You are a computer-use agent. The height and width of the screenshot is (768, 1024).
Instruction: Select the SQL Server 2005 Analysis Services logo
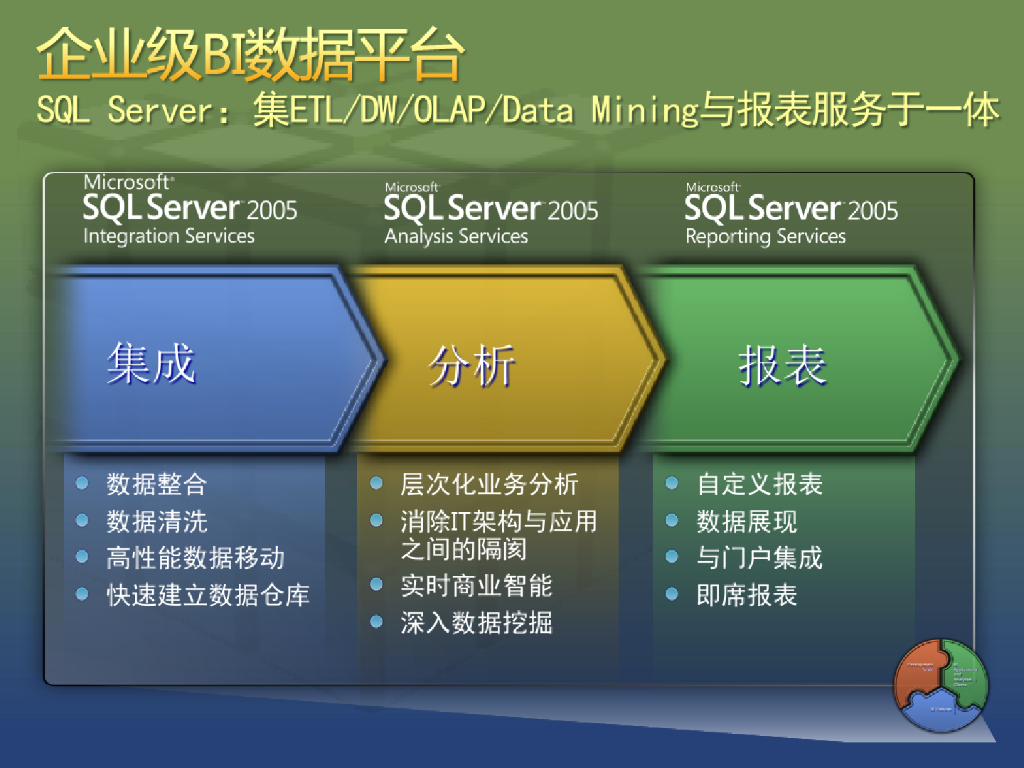[491, 214]
